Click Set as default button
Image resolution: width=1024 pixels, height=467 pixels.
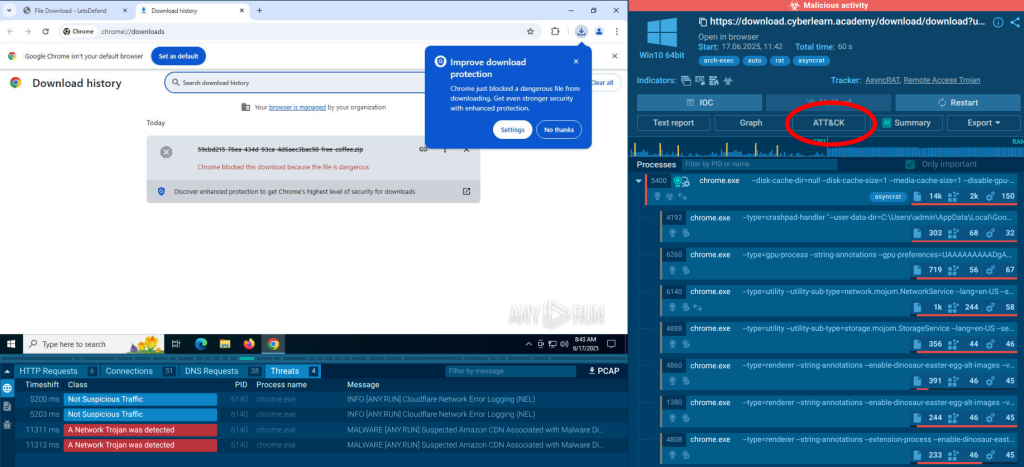tap(178, 56)
